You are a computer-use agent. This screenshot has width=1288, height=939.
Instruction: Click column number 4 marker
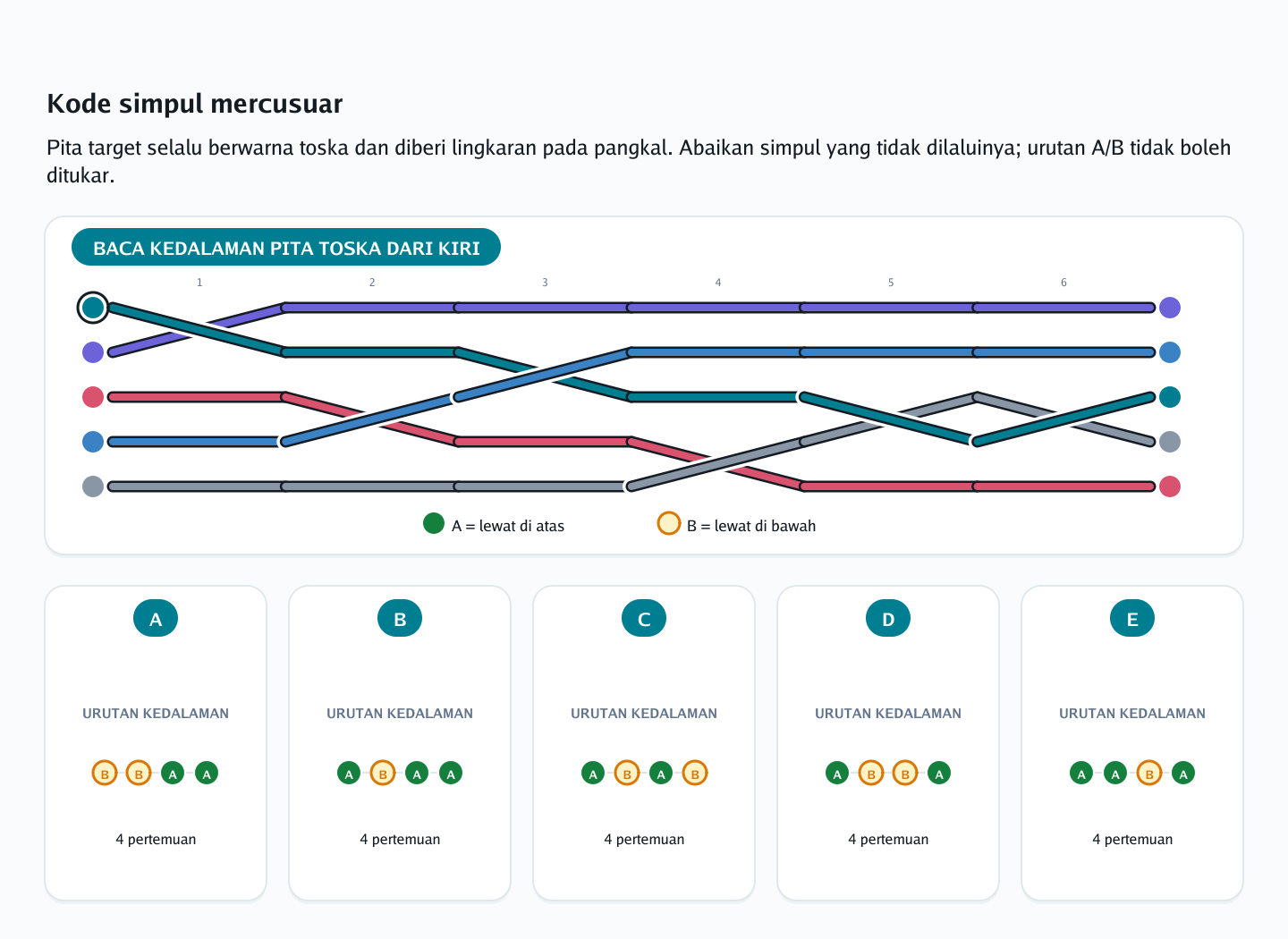(x=718, y=283)
